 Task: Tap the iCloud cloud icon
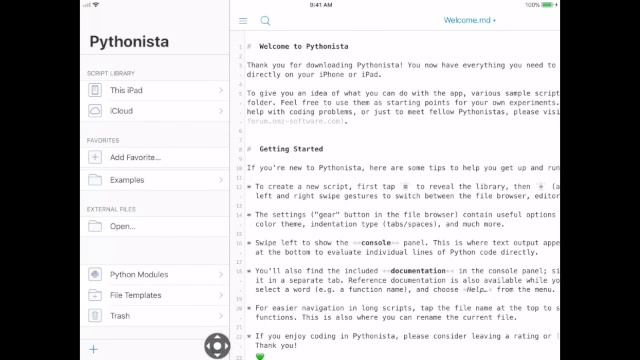[x=95, y=111]
